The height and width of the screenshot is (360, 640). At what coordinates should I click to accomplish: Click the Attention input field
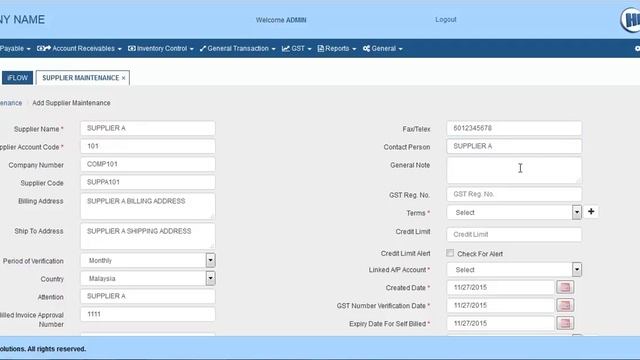pos(148,296)
